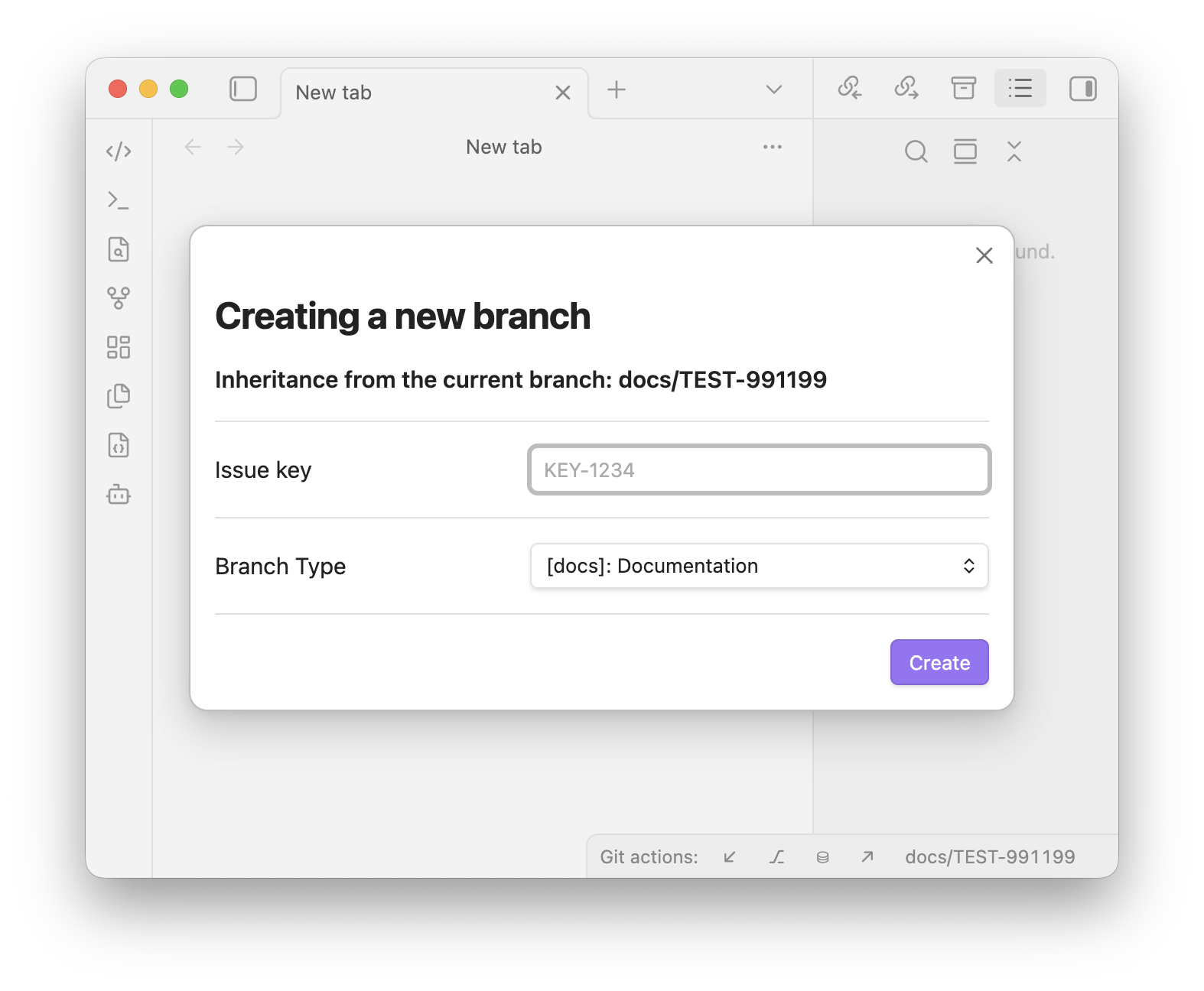Click the git push up-right arrow
The image size is (1204, 991).
point(867,857)
